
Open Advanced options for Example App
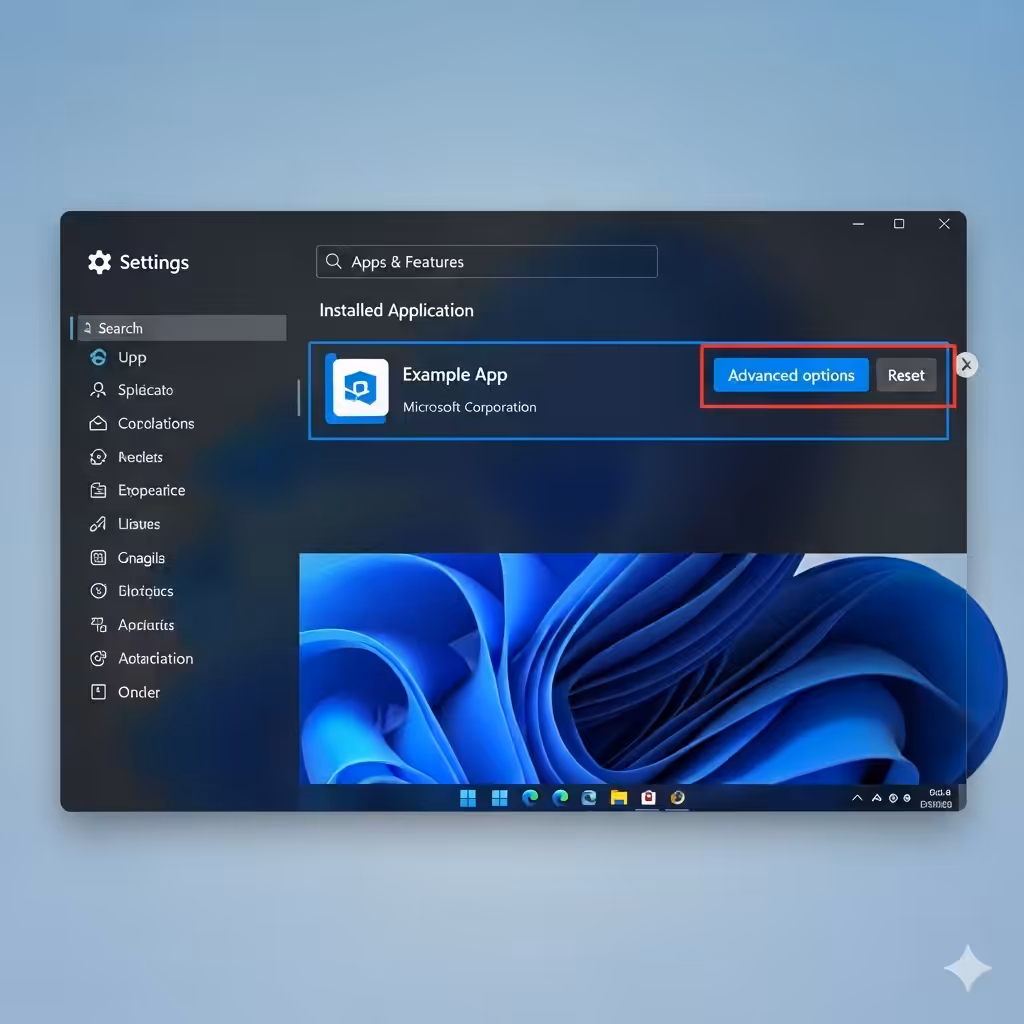point(791,375)
